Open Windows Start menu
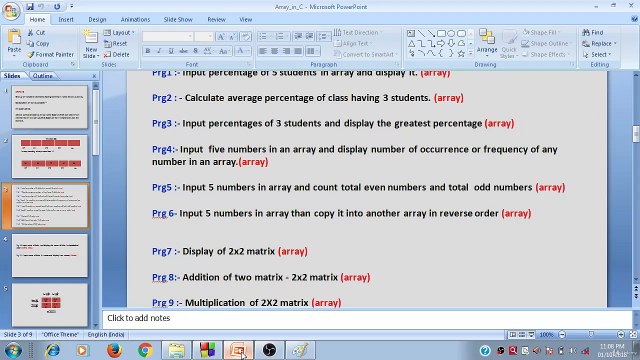The image size is (640, 360). [x=13, y=350]
